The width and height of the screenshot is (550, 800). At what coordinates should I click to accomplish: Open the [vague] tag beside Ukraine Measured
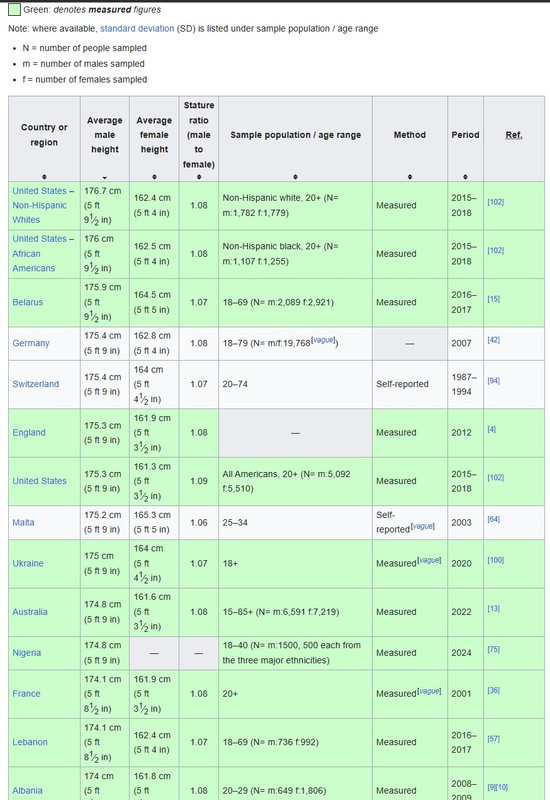click(x=429, y=560)
